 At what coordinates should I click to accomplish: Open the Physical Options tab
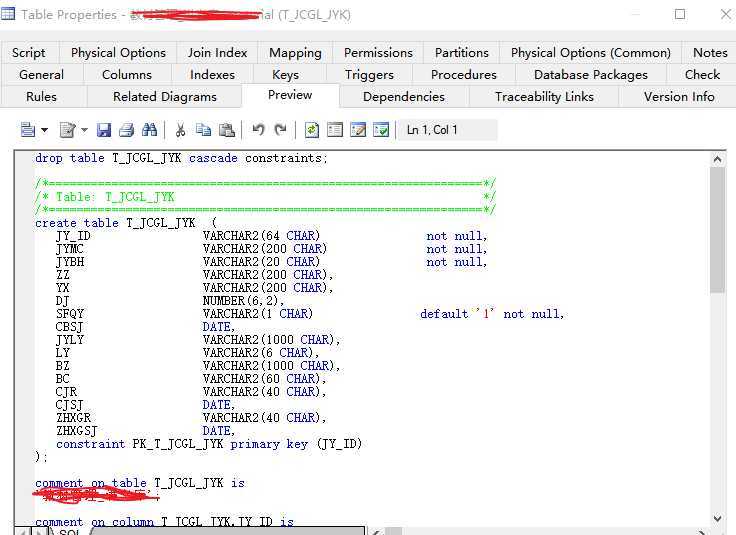118,53
